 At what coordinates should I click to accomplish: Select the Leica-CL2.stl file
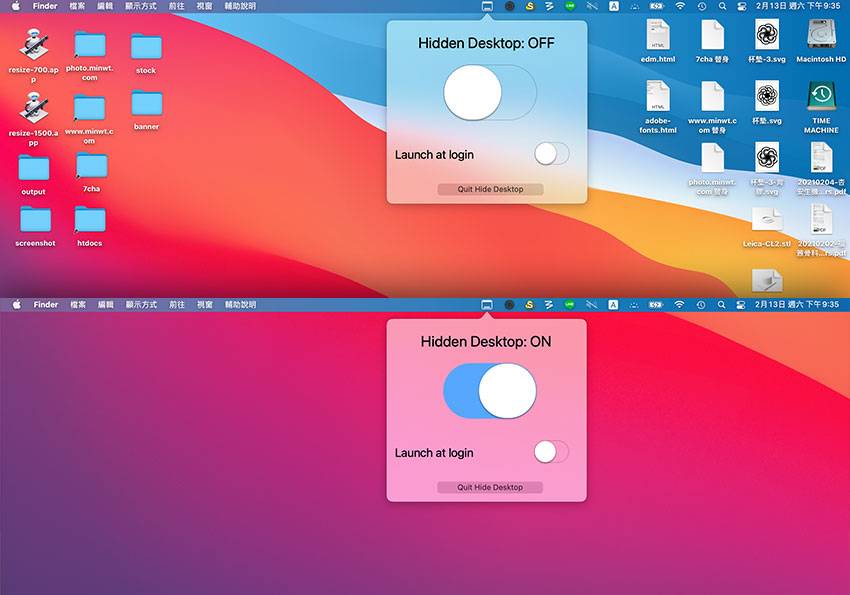pyautogui.click(x=767, y=220)
